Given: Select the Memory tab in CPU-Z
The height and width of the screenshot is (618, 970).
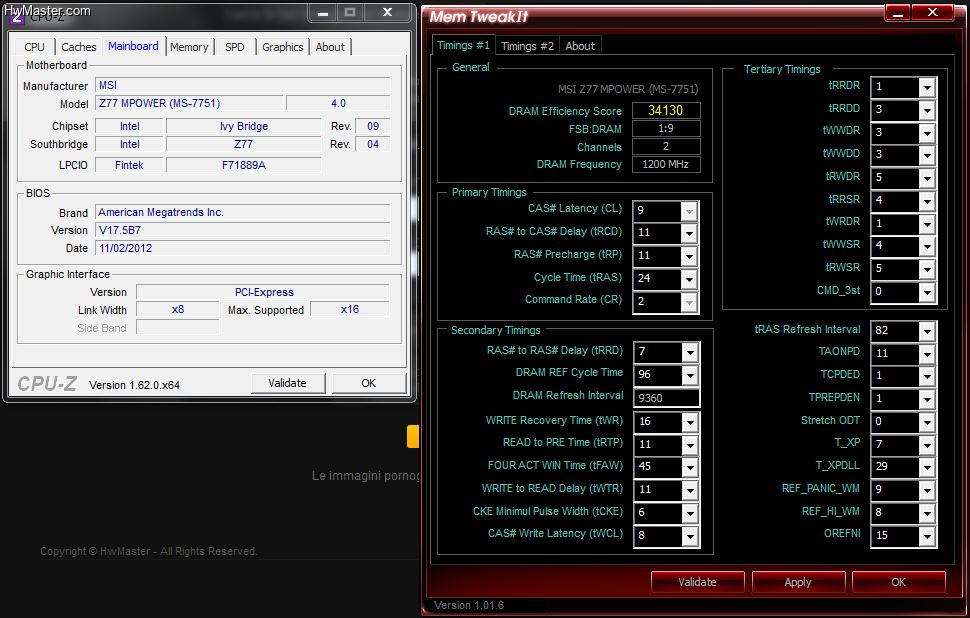Looking at the screenshot, I should coord(189,47).
